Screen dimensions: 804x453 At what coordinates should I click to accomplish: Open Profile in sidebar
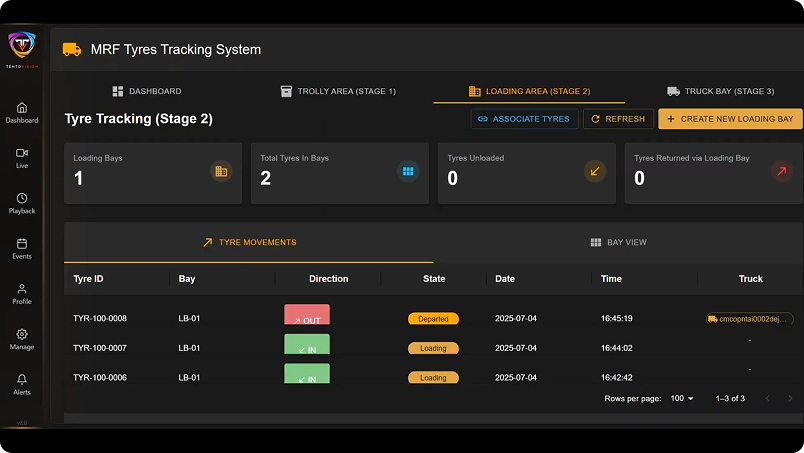tap(22, 293)
